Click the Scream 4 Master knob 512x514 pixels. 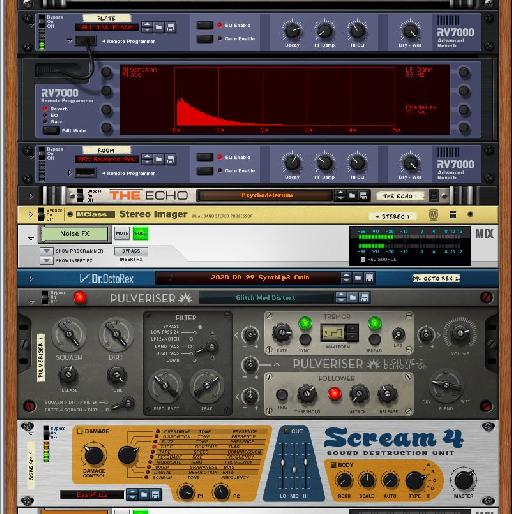point(464,480)
